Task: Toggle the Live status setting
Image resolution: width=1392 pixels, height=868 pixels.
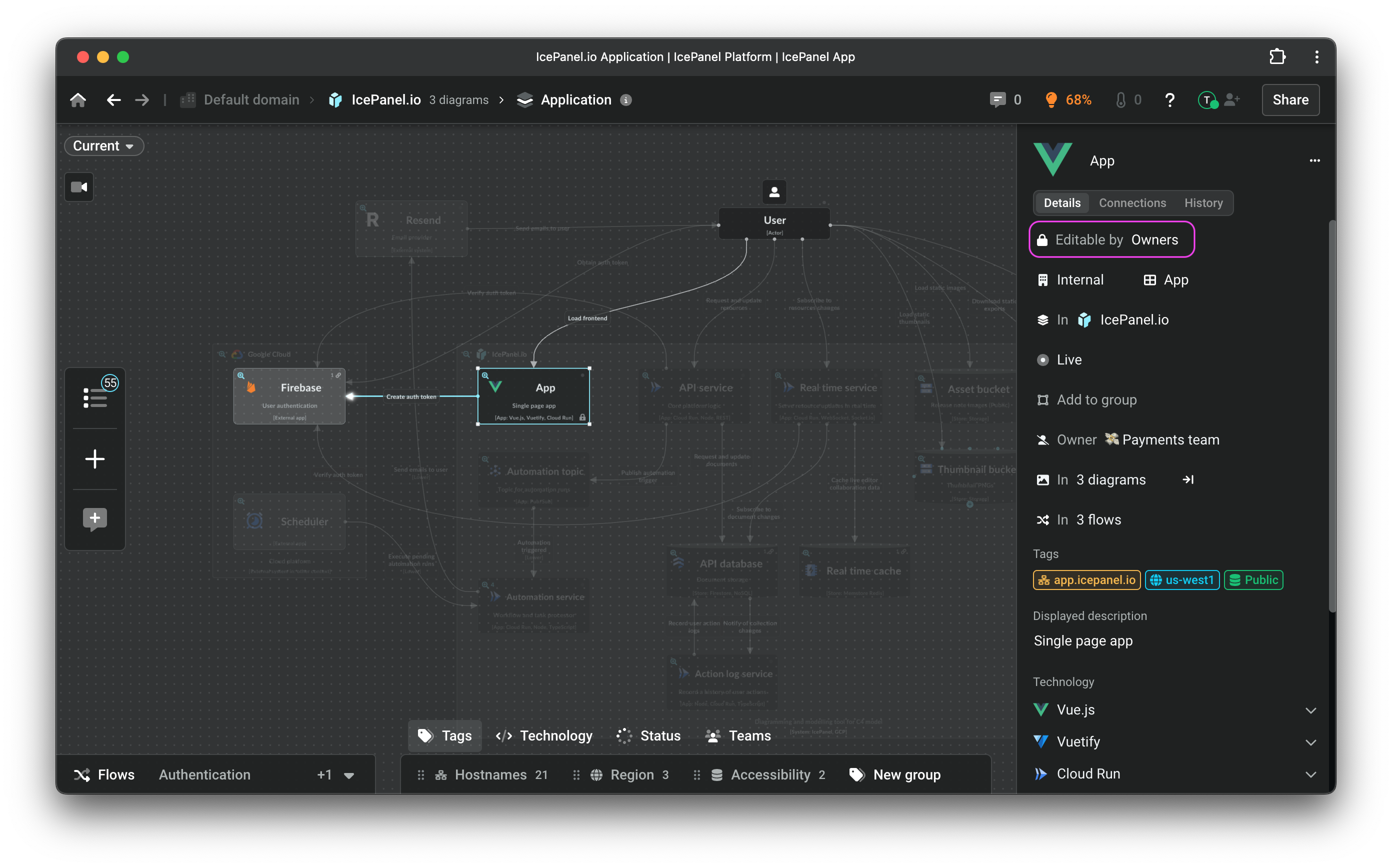Action: tap(1068, 360)
